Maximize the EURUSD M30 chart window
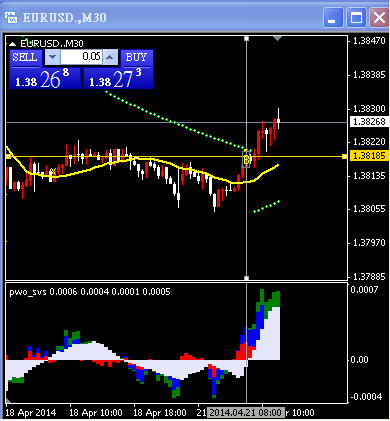The height and width of the screenshot is (421, 390). pyautogui.click(x=356, y=17)
